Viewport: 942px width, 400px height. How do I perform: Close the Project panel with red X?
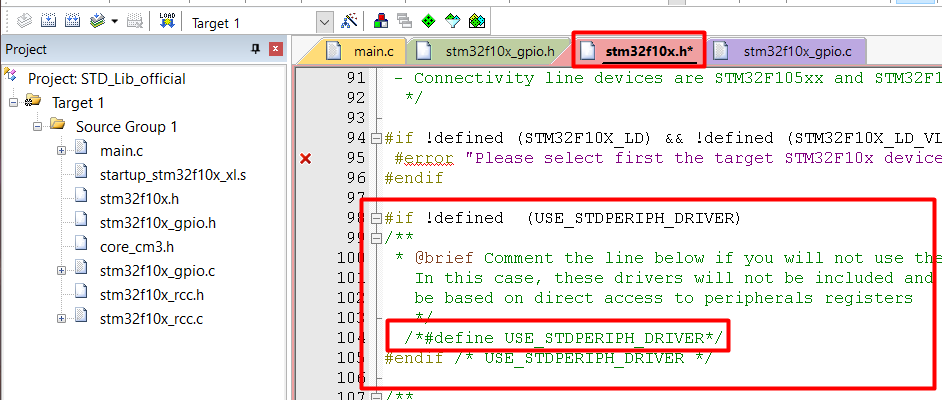(275, 49)
